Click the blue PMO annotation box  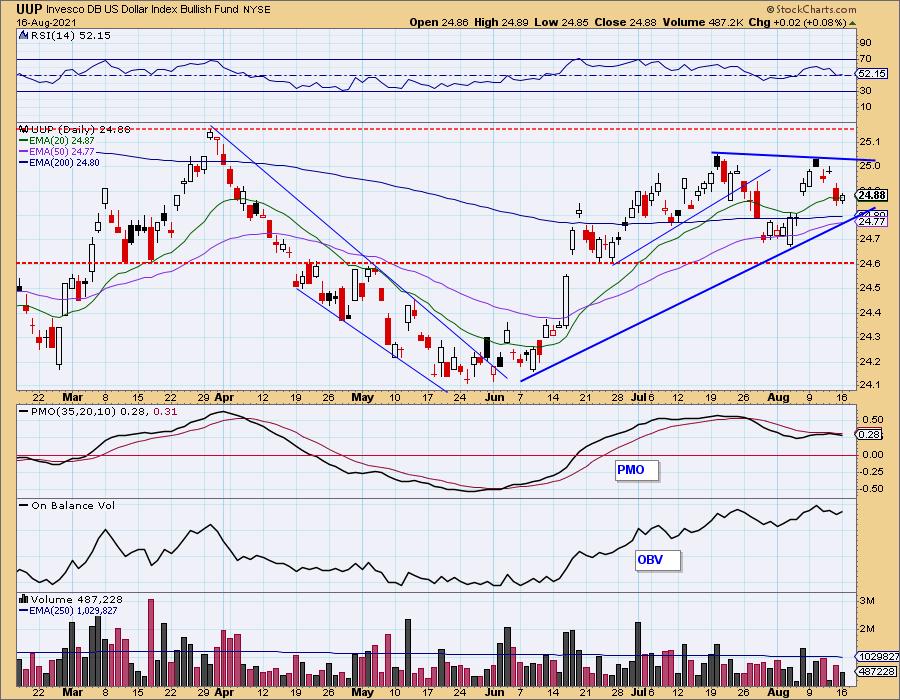[636, 470]
